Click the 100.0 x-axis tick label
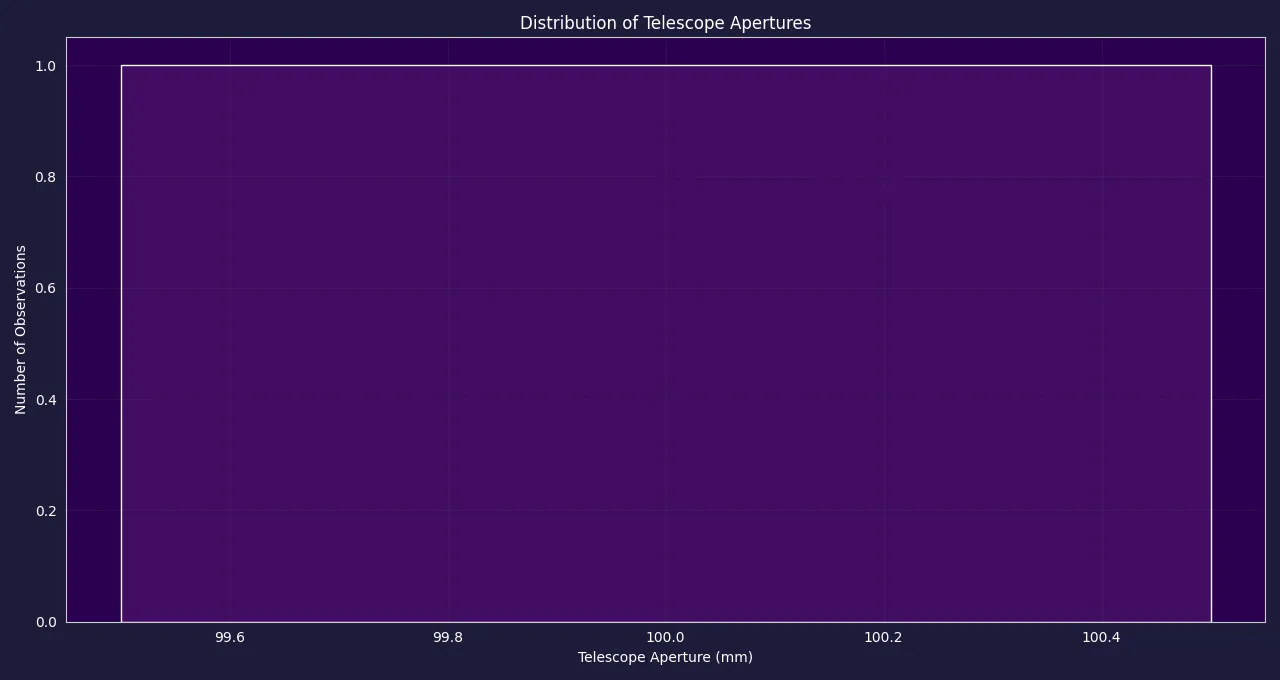This screenshot has height=680, width=1280. tap(665, 638)
